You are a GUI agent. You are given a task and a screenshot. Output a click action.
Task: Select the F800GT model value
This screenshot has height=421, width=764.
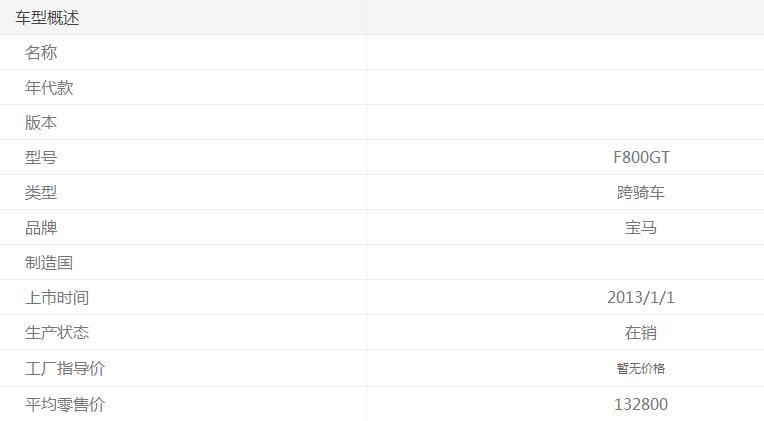641,158
